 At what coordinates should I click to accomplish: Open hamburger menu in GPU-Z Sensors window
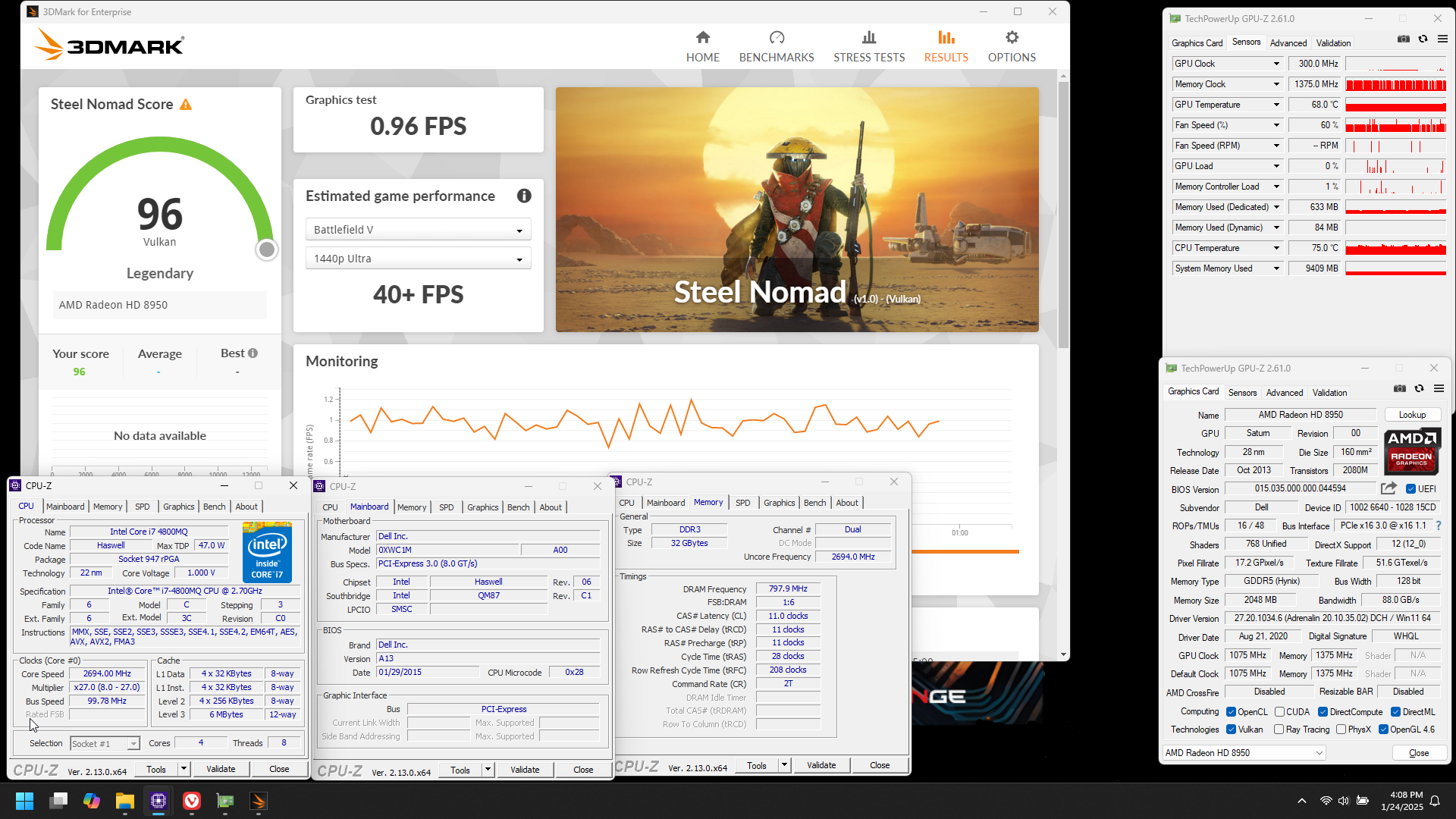tap(1442, 39)
